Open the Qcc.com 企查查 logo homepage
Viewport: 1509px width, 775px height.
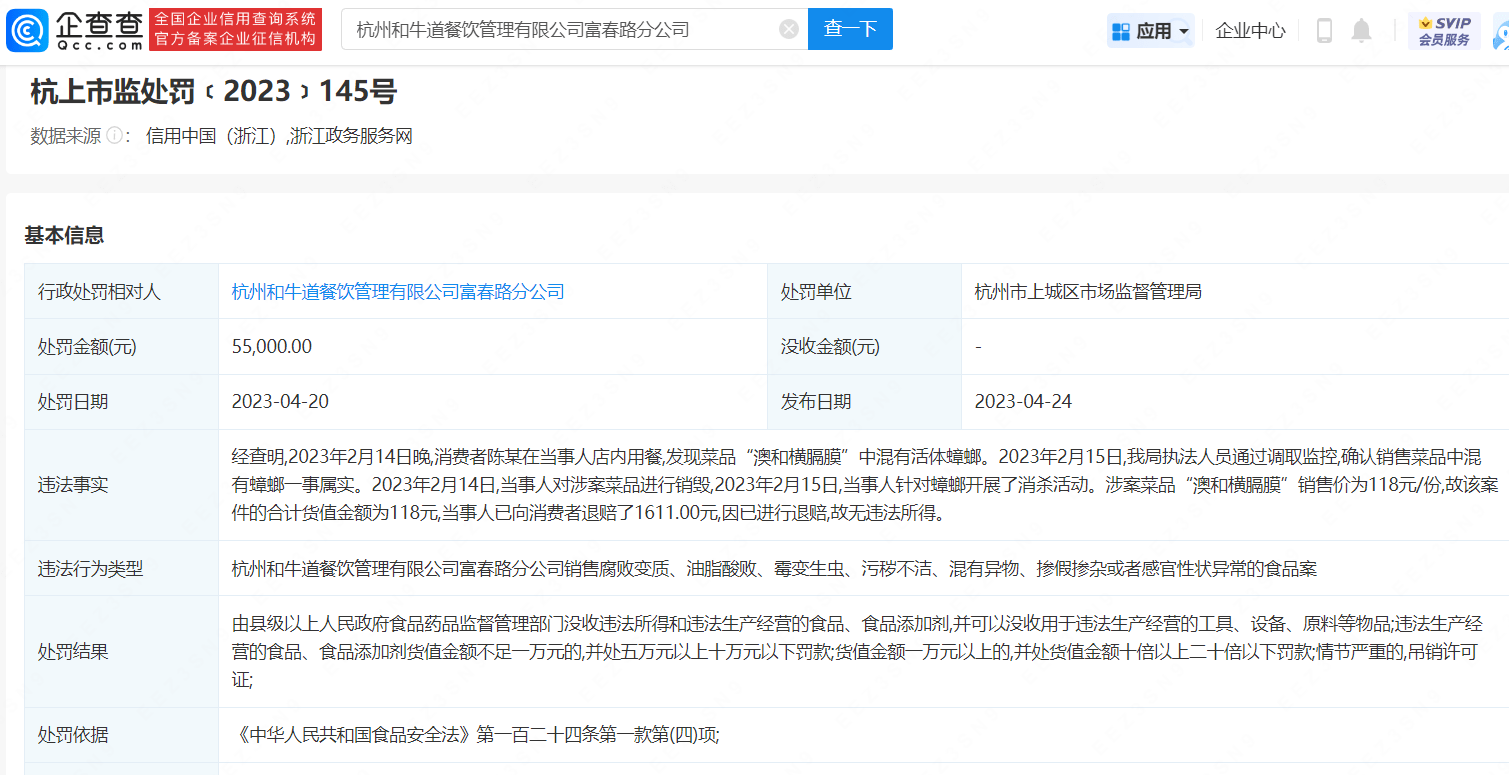click(75, 30)
